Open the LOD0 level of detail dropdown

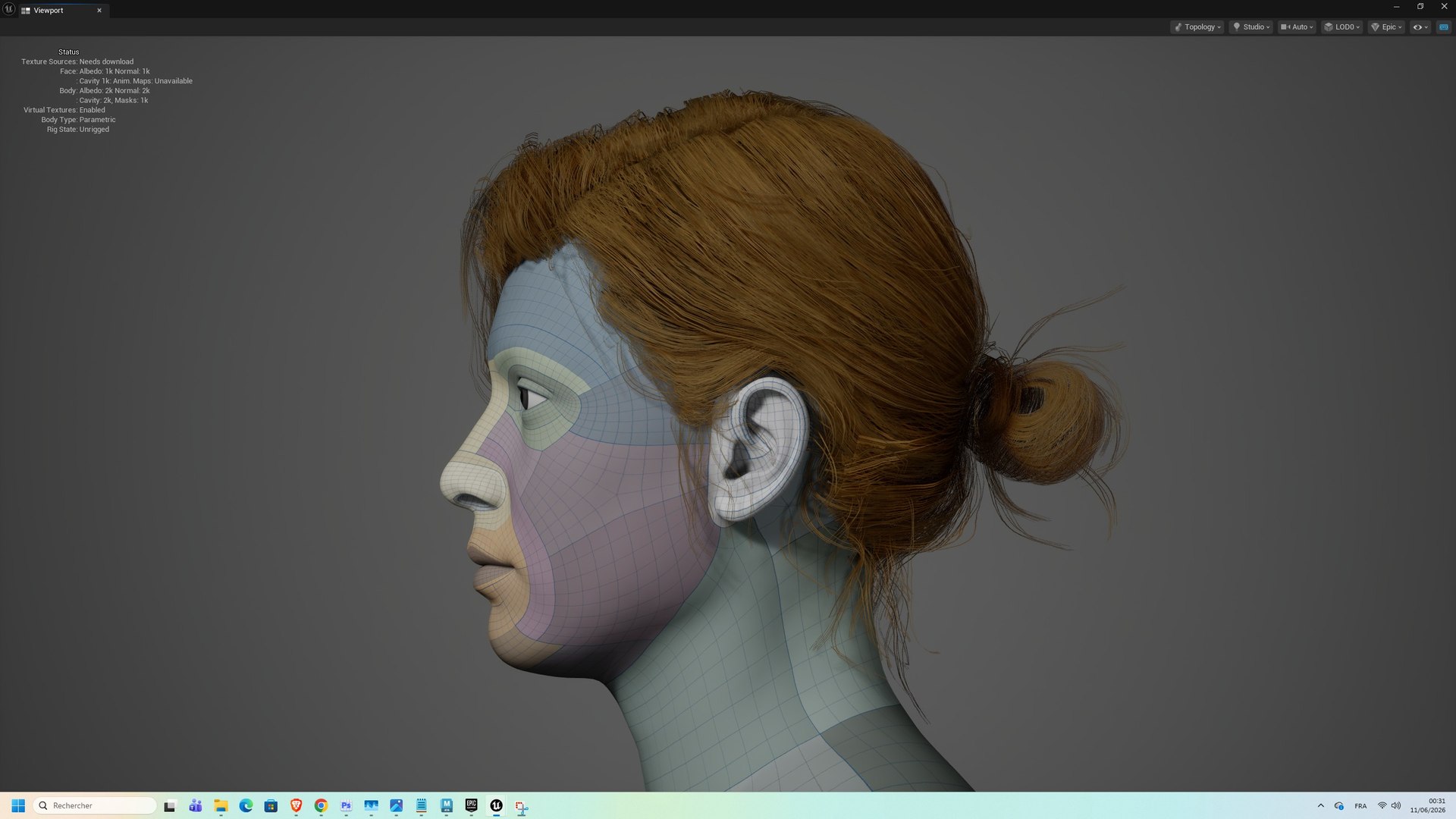point(1341,27)
